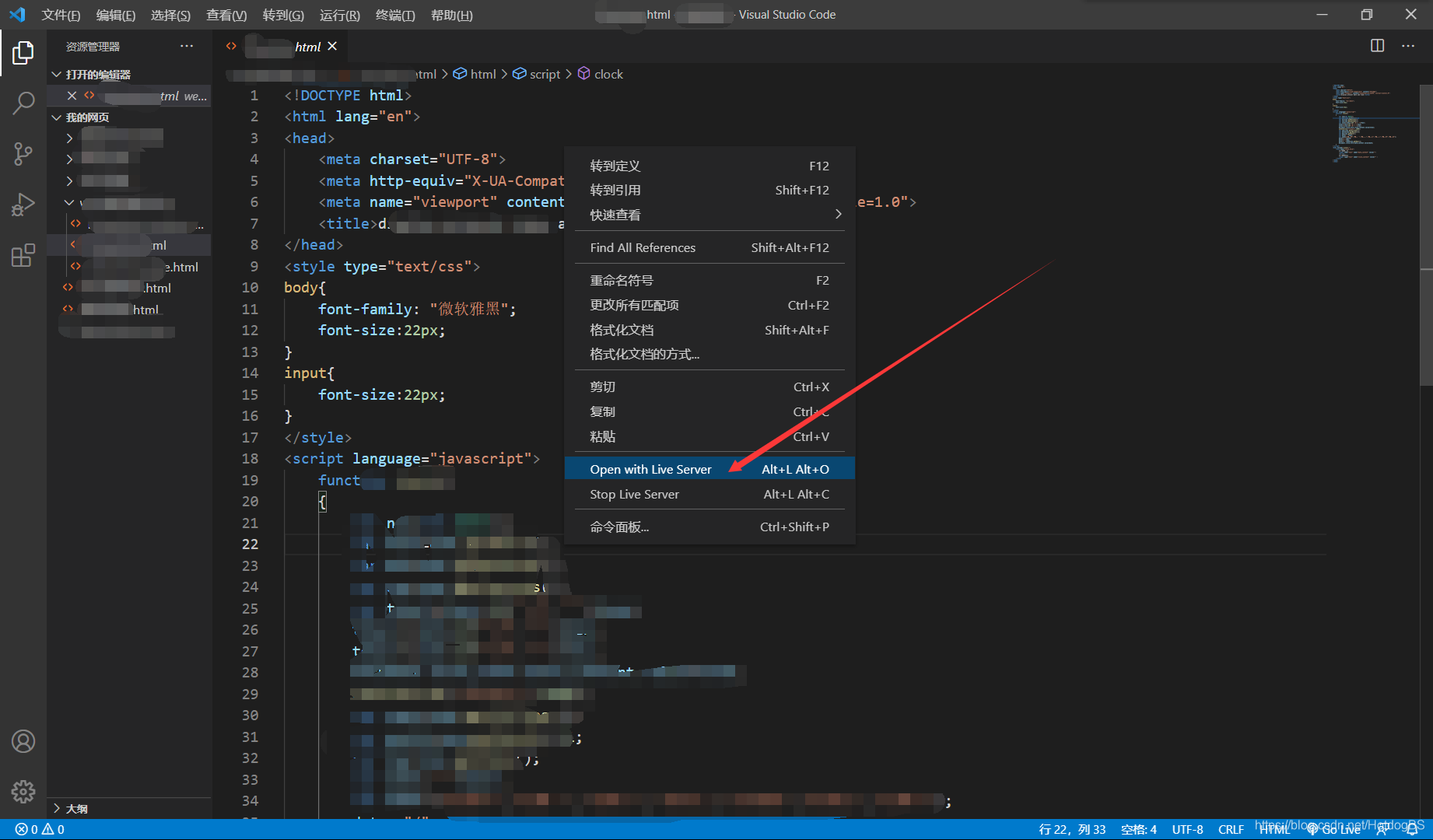Image resolution: width=1433 pixels, height=840 pixels.
Task: Open the 转到(G) menu
Action: [283, 15]
